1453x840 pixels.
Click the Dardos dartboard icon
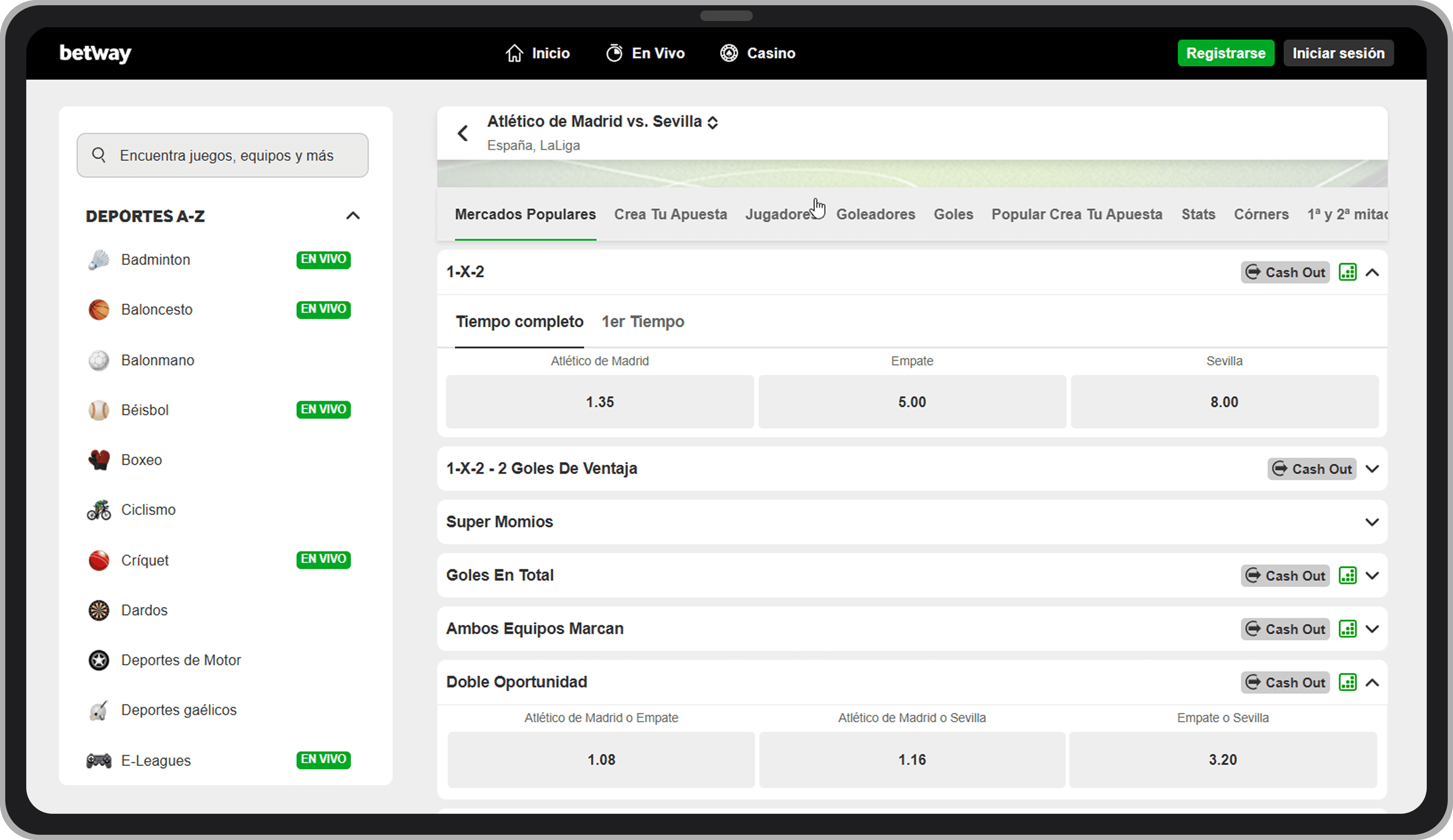(x=98, y=610)
